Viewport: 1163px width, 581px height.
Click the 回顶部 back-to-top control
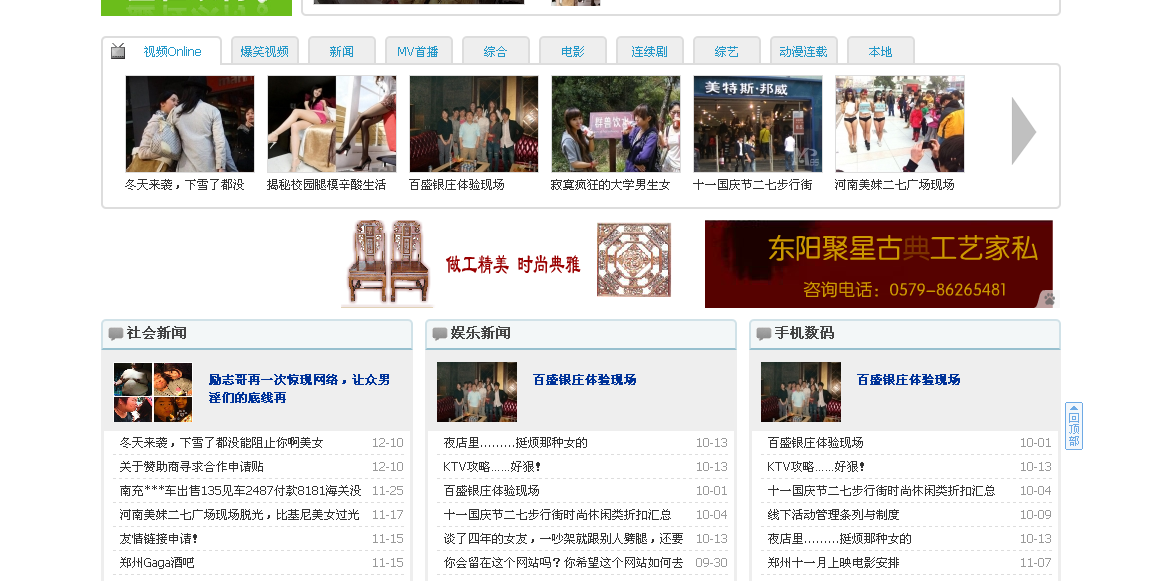click(1073, 425)
